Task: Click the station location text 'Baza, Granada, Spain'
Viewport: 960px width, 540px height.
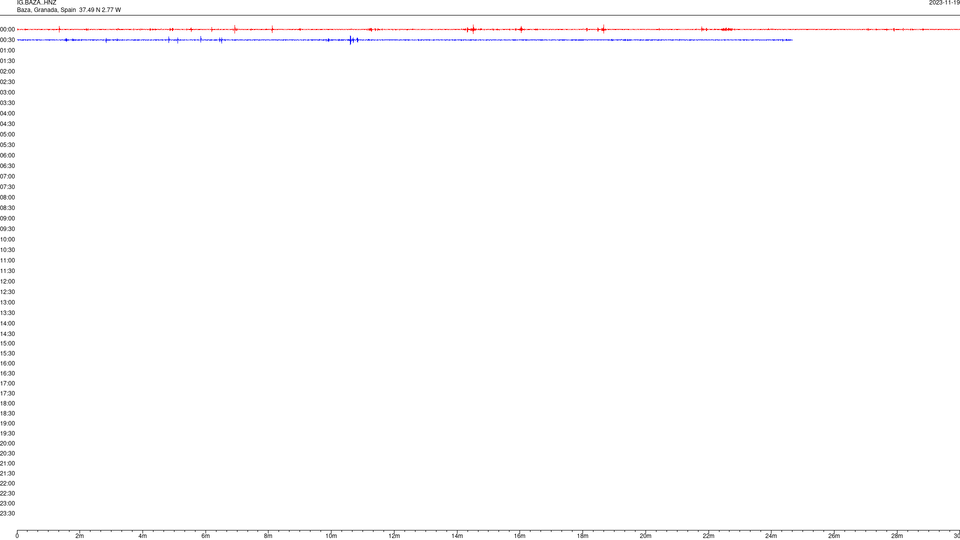Action: point(47,10)
